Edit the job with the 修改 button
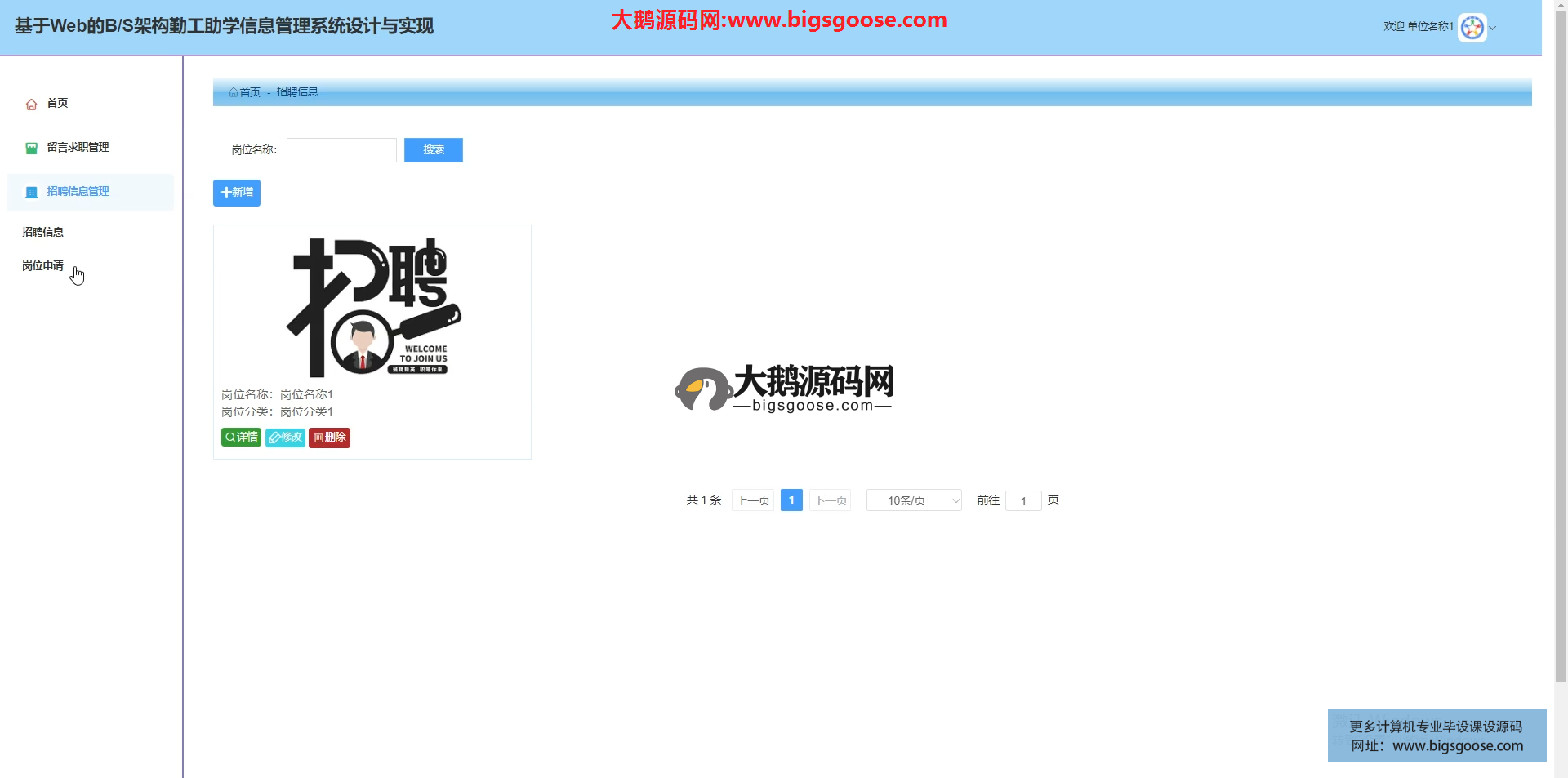This screenshot has height=778, width=1568. [x=285, y=438]
